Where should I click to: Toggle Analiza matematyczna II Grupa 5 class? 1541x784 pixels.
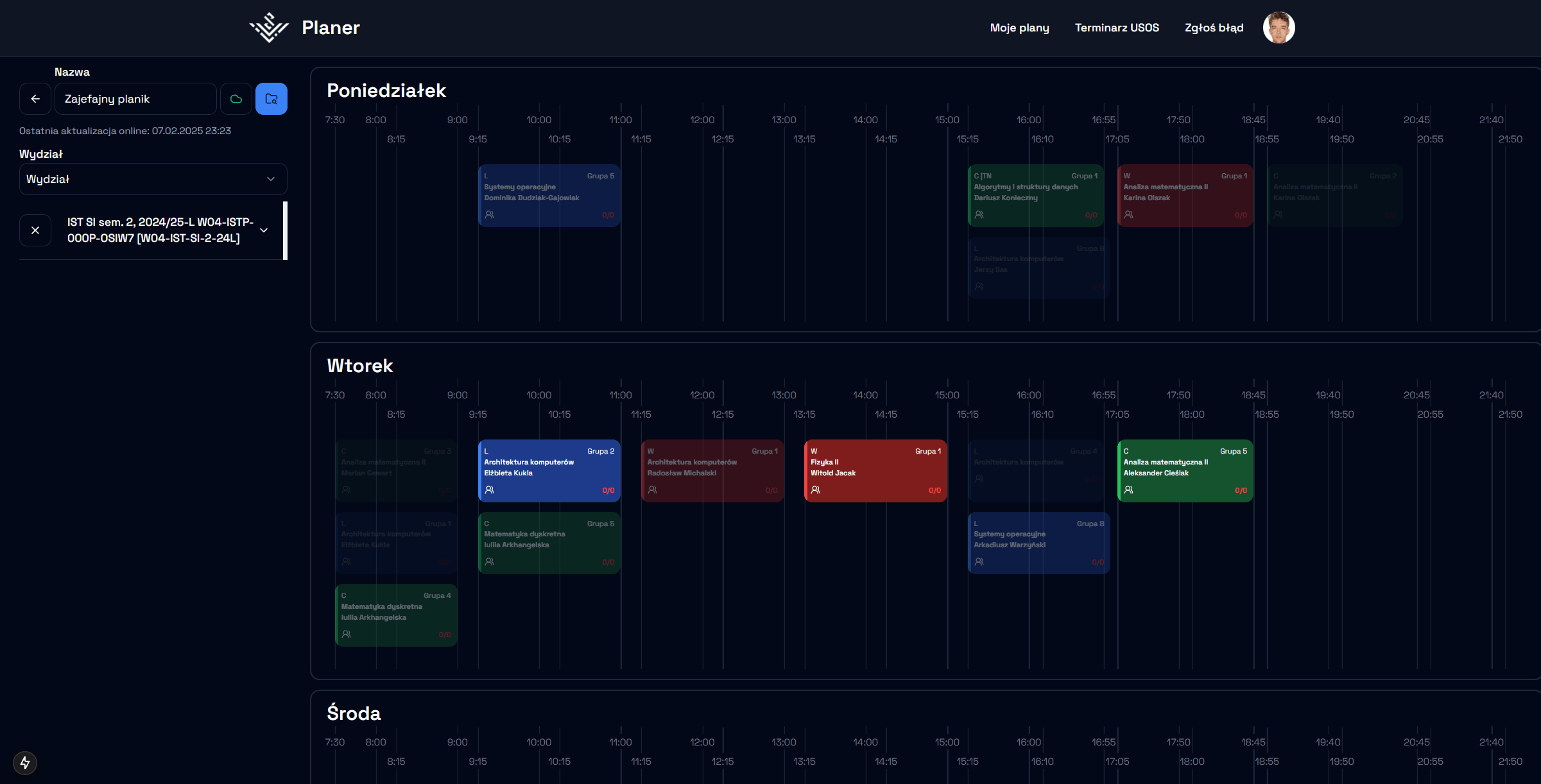[1185, 470]
